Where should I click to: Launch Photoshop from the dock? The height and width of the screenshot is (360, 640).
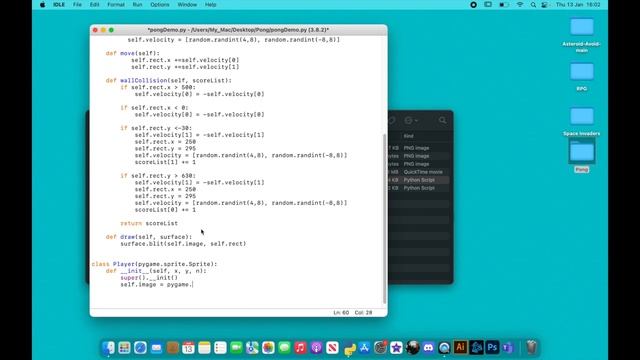click(492, 347)
